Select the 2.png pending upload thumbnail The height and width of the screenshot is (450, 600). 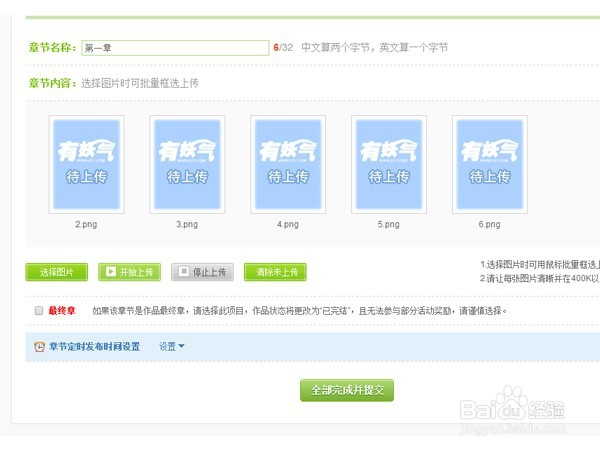pos(86,164)
